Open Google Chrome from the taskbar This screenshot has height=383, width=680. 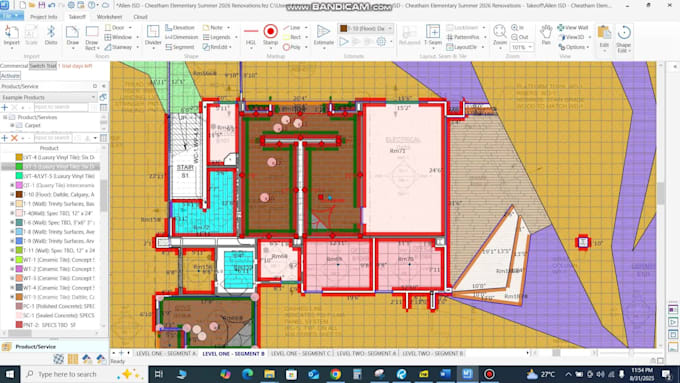coord(335,374)
